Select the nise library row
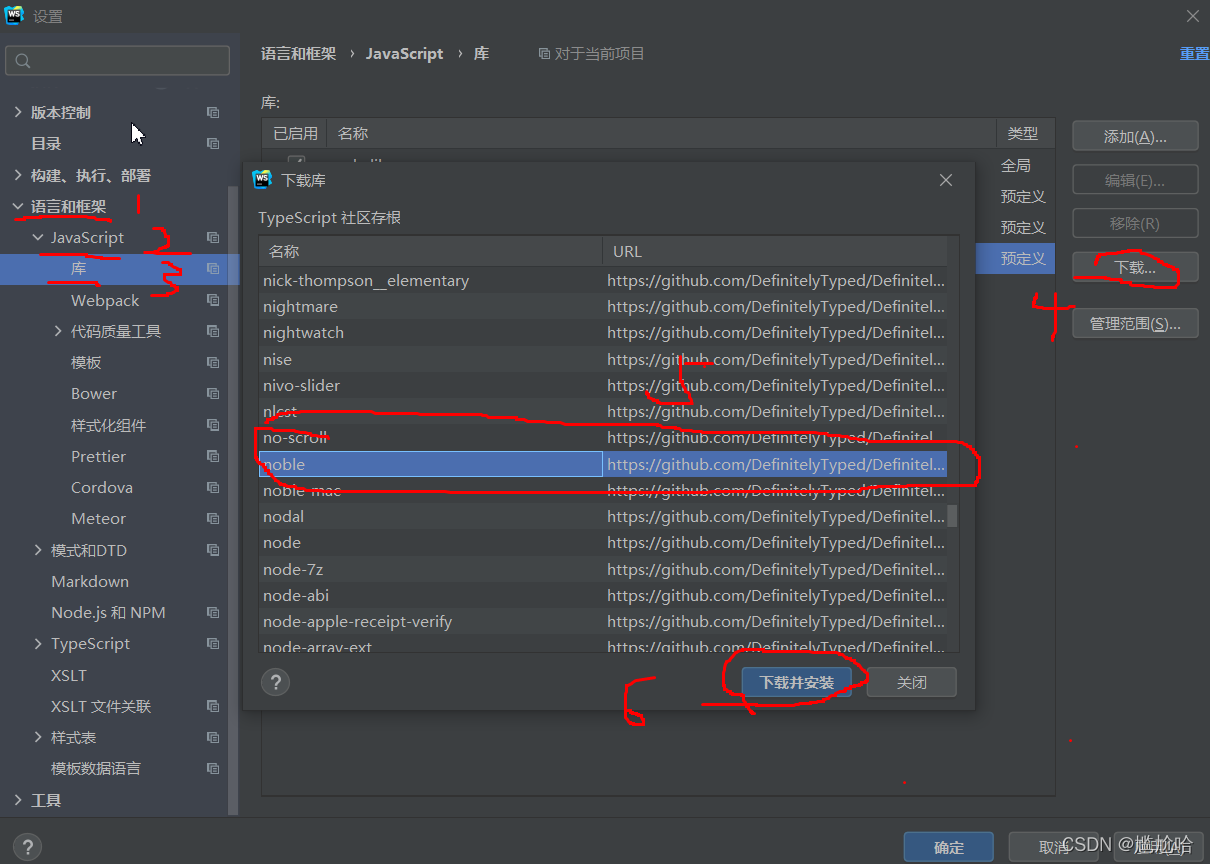Screen dimensions: 1210x864 click(603, 359)
